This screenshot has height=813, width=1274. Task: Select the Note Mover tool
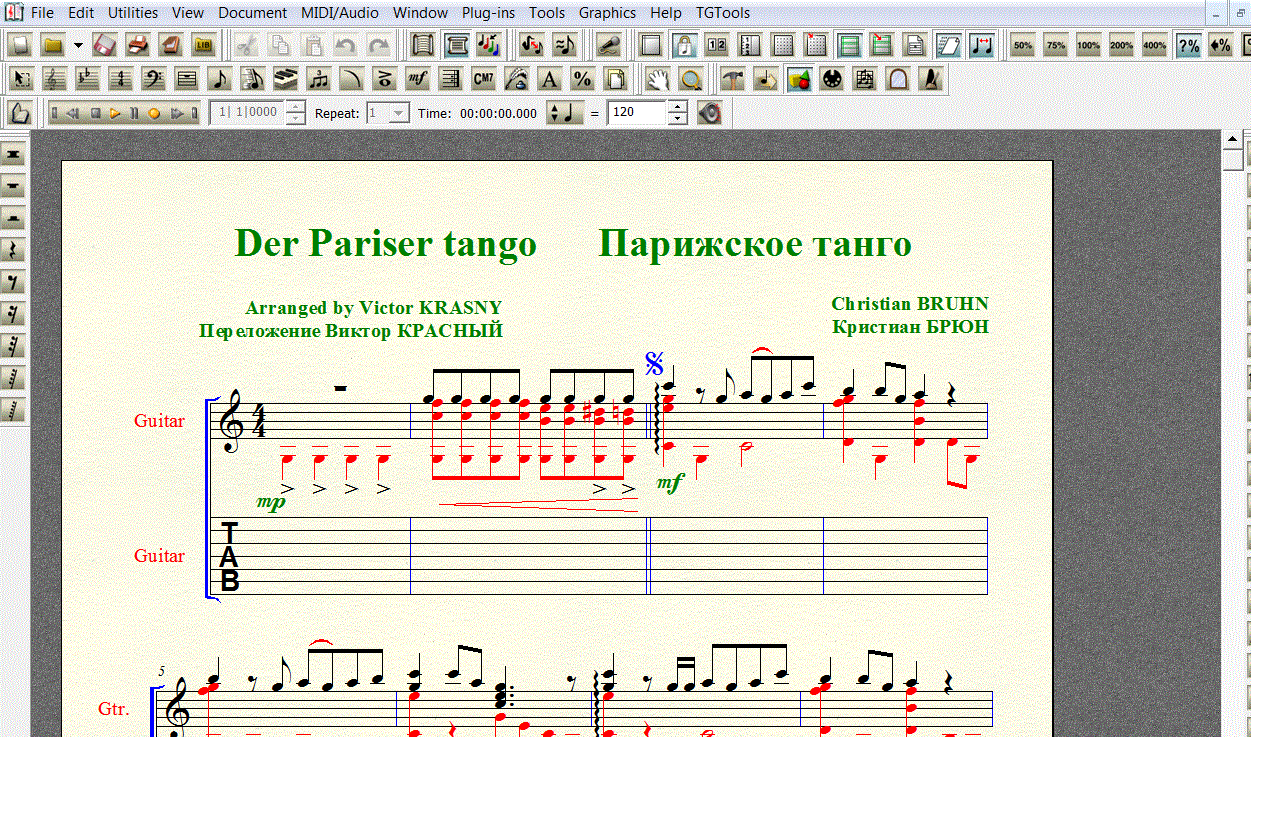[766, 79]
